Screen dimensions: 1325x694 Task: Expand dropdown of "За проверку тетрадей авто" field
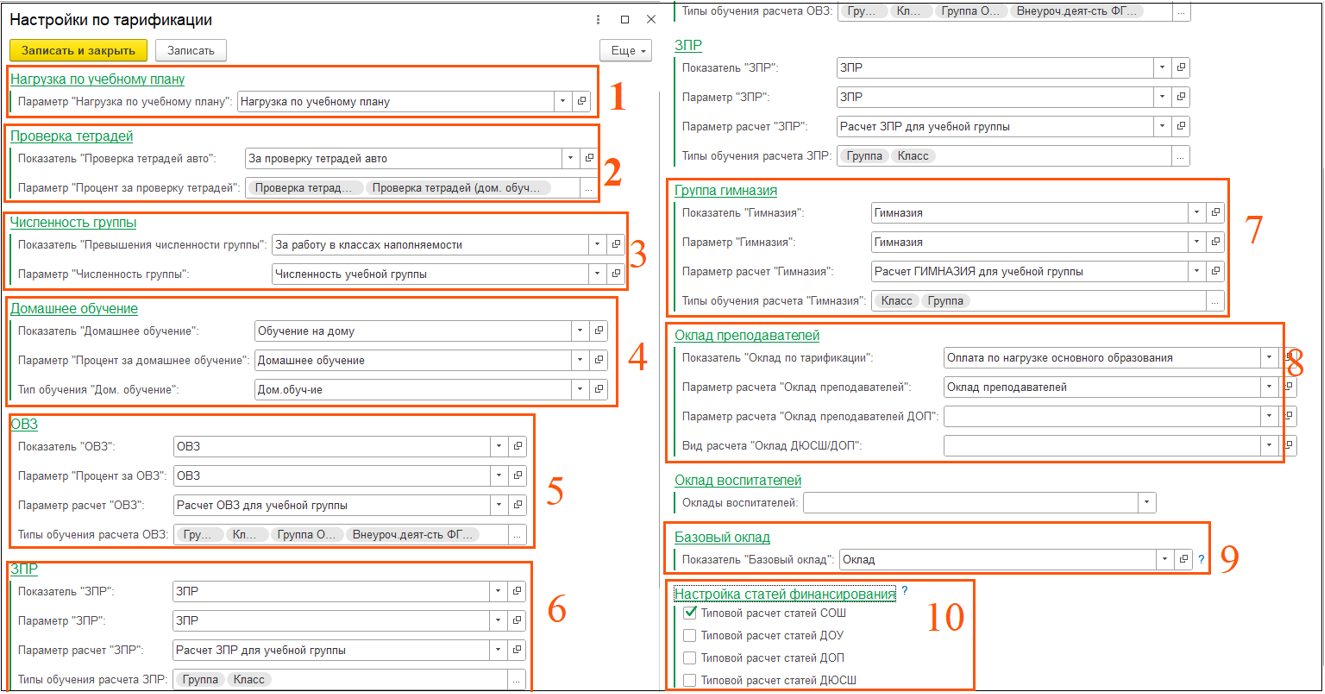pyautogui.click(x=570, y=158)
